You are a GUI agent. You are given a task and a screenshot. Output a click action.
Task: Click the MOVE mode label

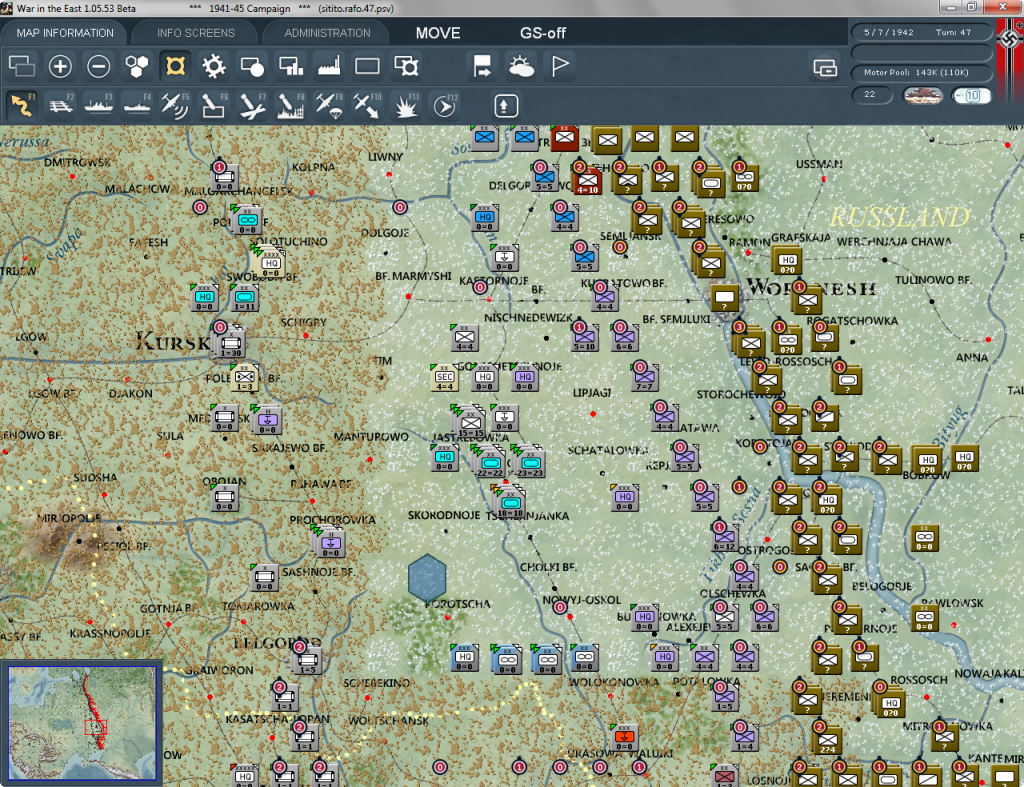click(x=438, y=33)
